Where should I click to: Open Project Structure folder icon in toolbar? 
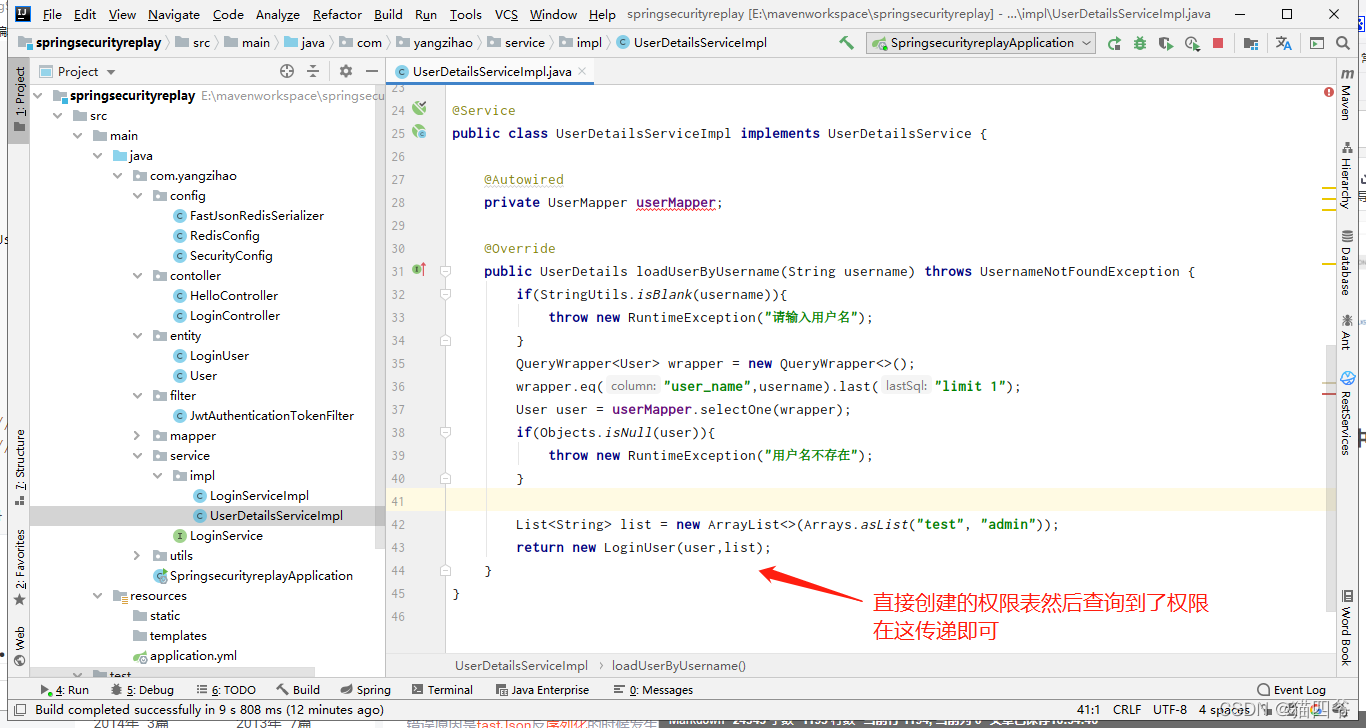point(1251,43)
